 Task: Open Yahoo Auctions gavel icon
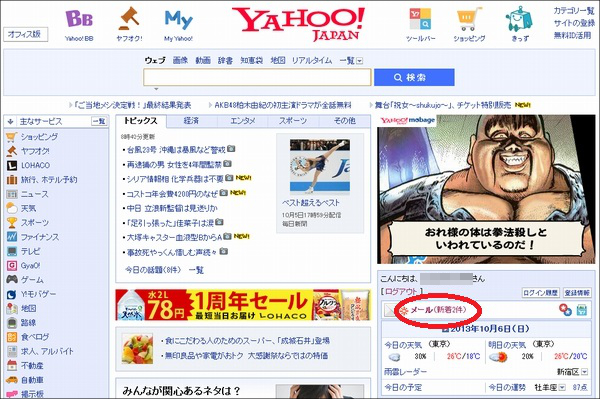click(x=129, y=18)
